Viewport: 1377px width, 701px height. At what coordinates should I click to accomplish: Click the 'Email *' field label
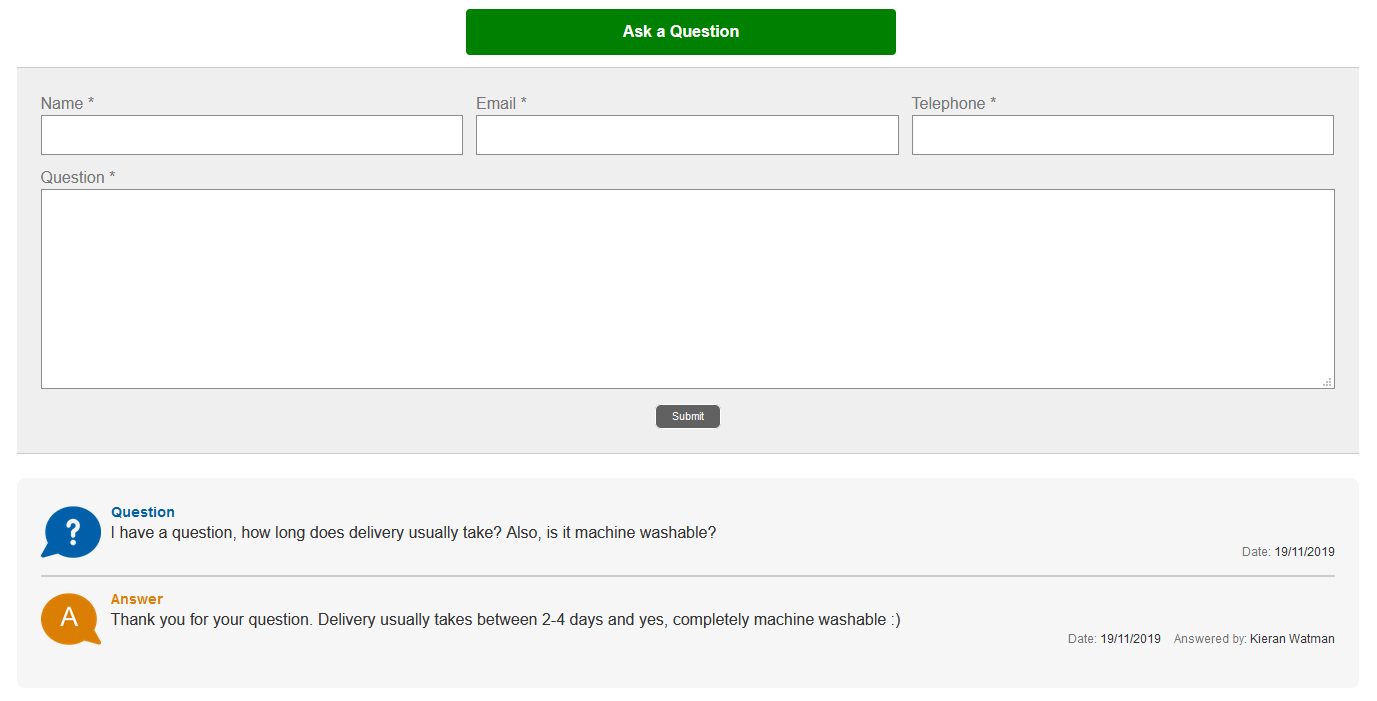tap(501, 104)
